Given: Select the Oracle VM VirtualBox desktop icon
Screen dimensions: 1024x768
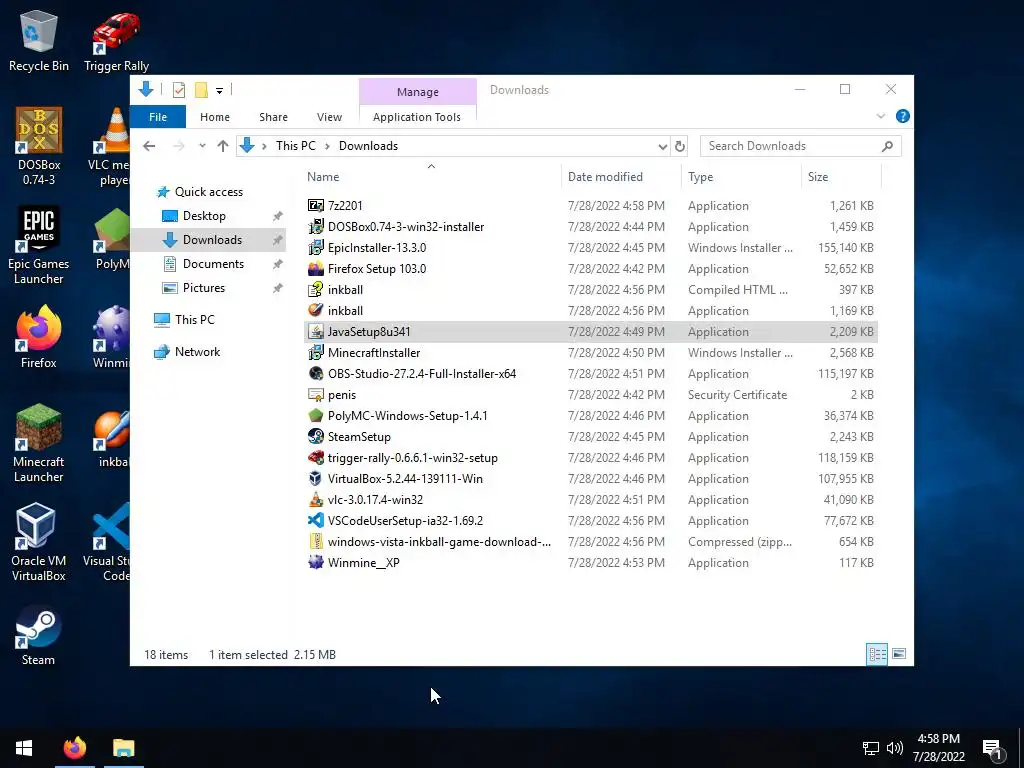Looking at the screenshot, I should (x=39, y=541).
